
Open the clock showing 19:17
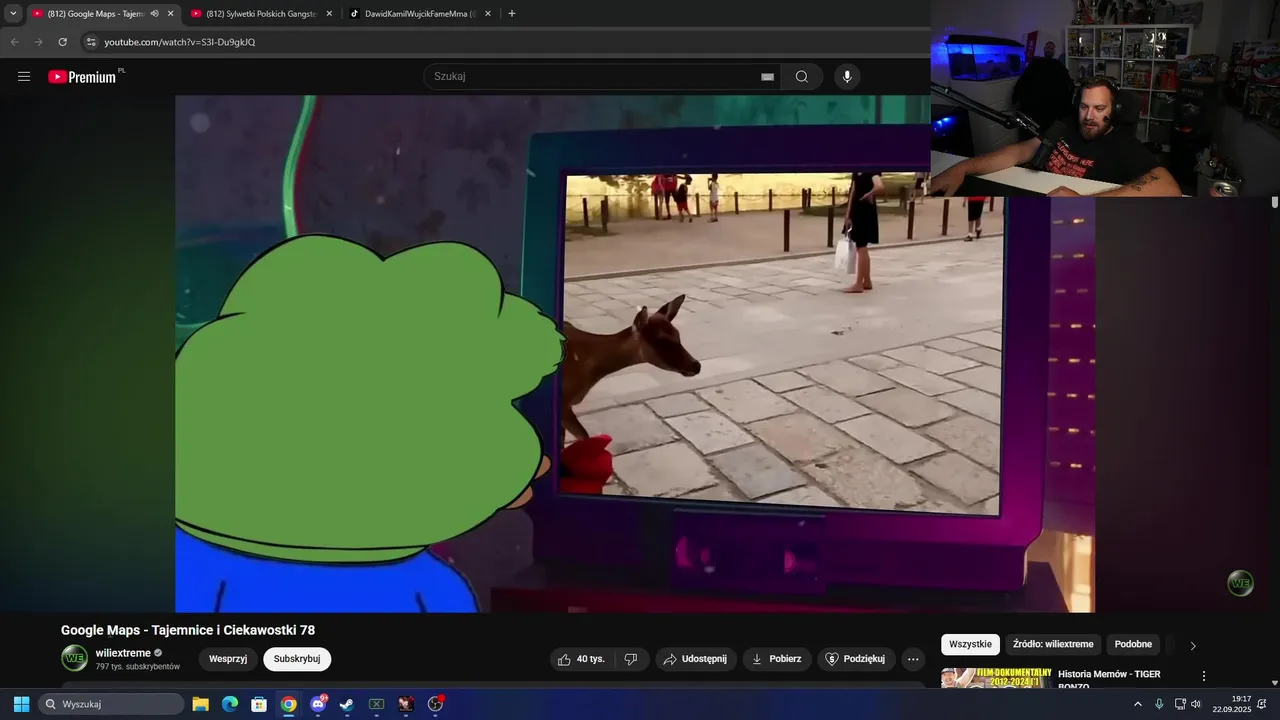[x=1232, y=704]
